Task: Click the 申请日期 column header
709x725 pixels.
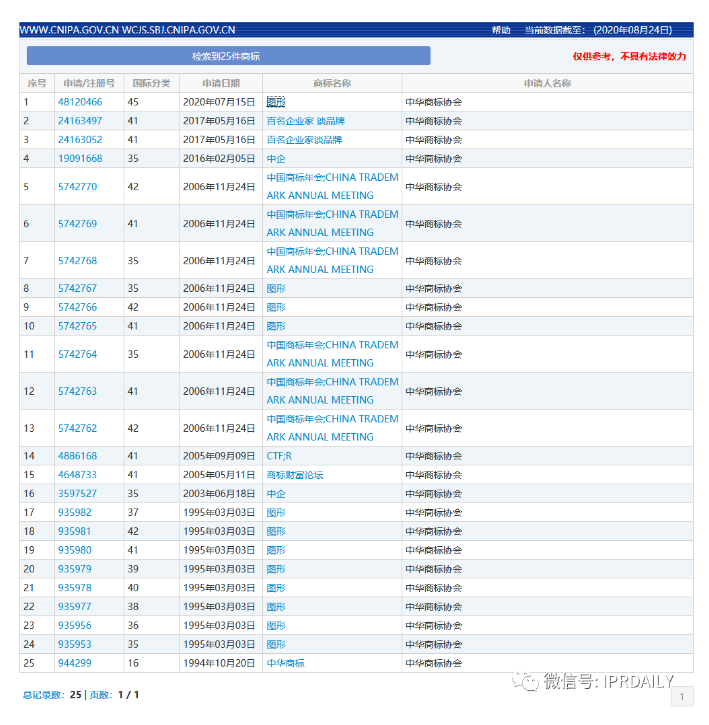Action: (x=221, y=83)
